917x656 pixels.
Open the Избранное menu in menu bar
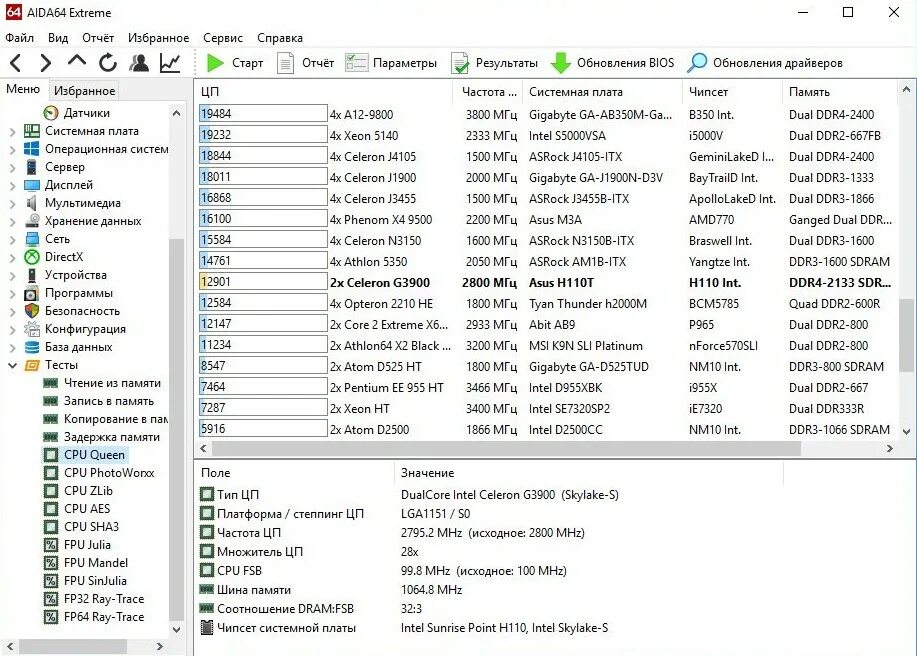158,37
